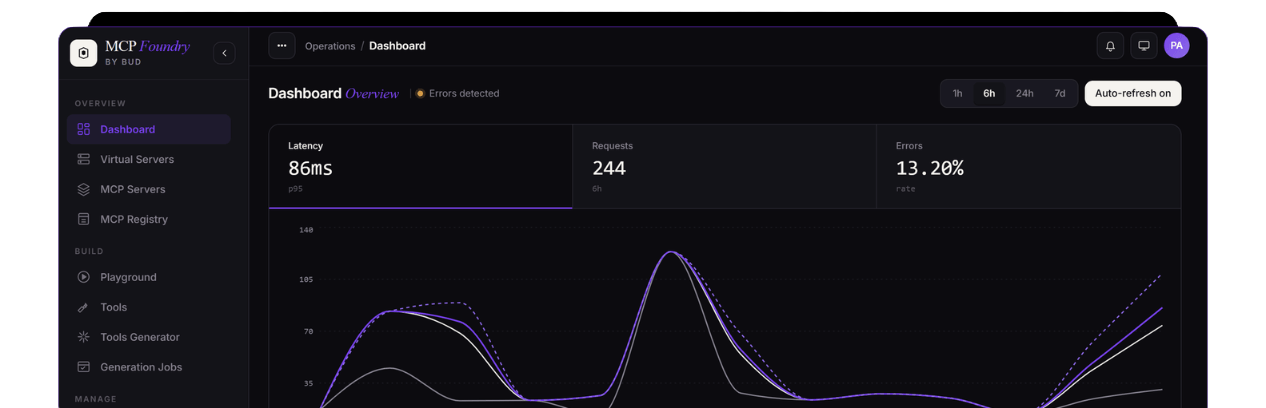The height and width of the screenshot is (408, 1266).
Task: Open the MCP Registry page
Action: 149,219
